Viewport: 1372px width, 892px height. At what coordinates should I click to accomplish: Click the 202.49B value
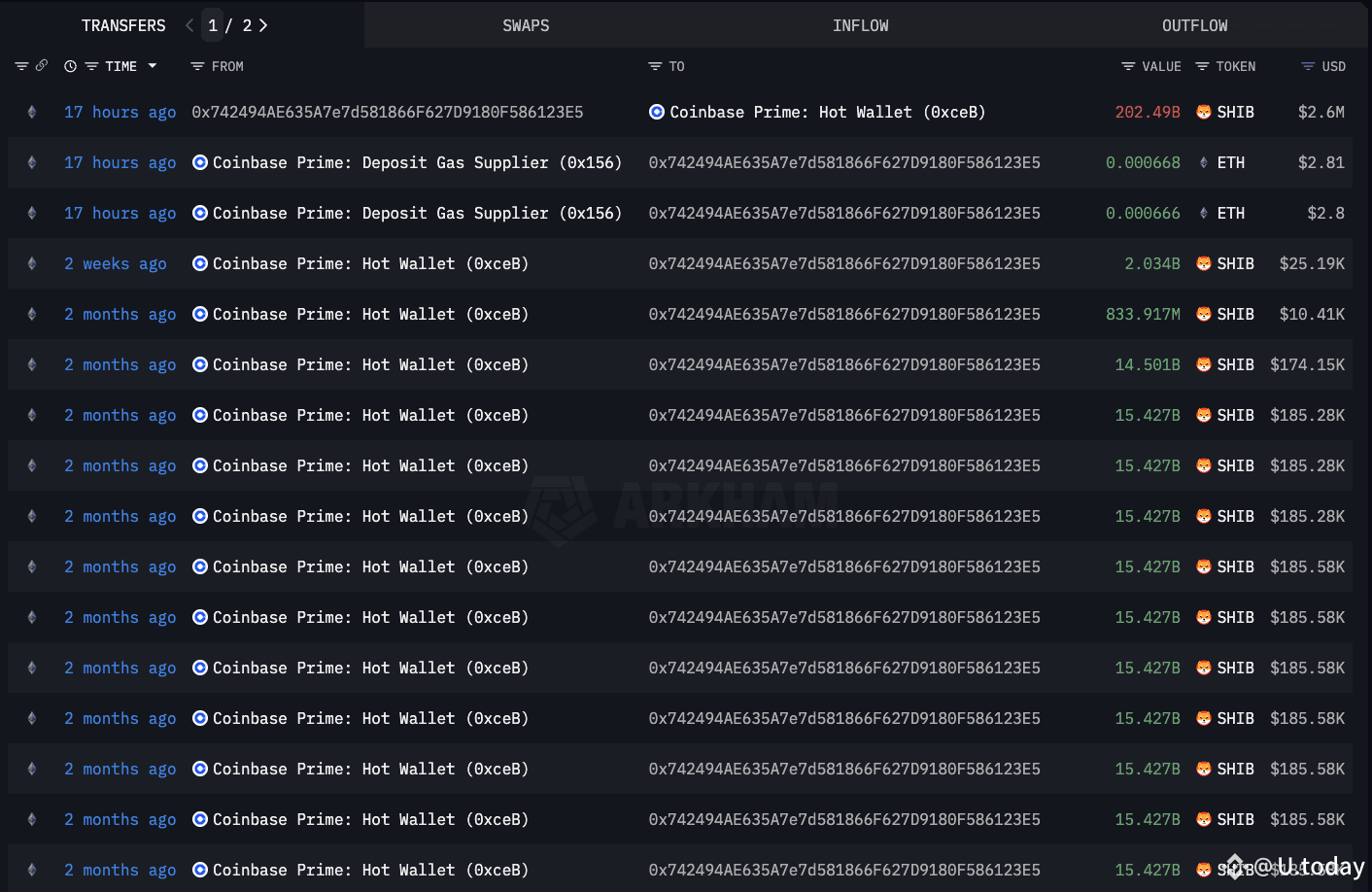[1148, 112]
